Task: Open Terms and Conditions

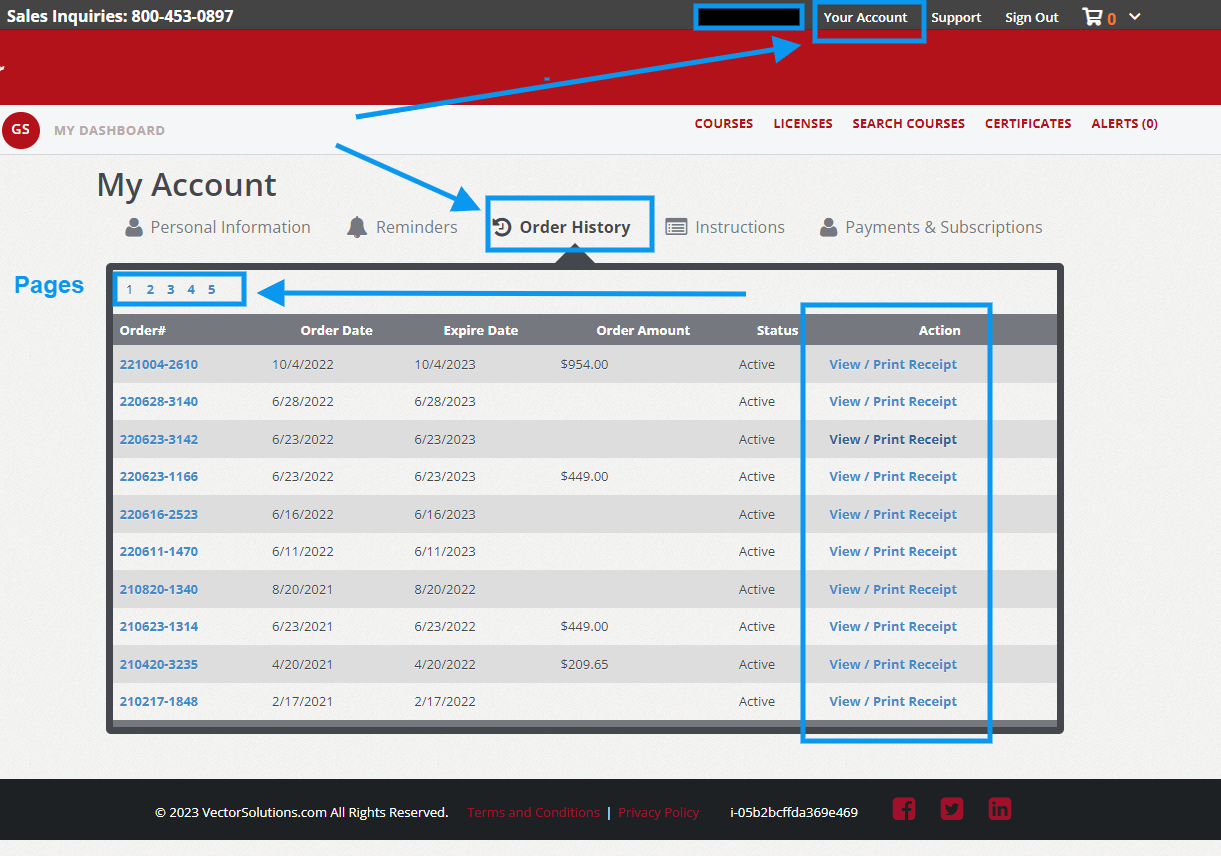Action: pos(533,812)
